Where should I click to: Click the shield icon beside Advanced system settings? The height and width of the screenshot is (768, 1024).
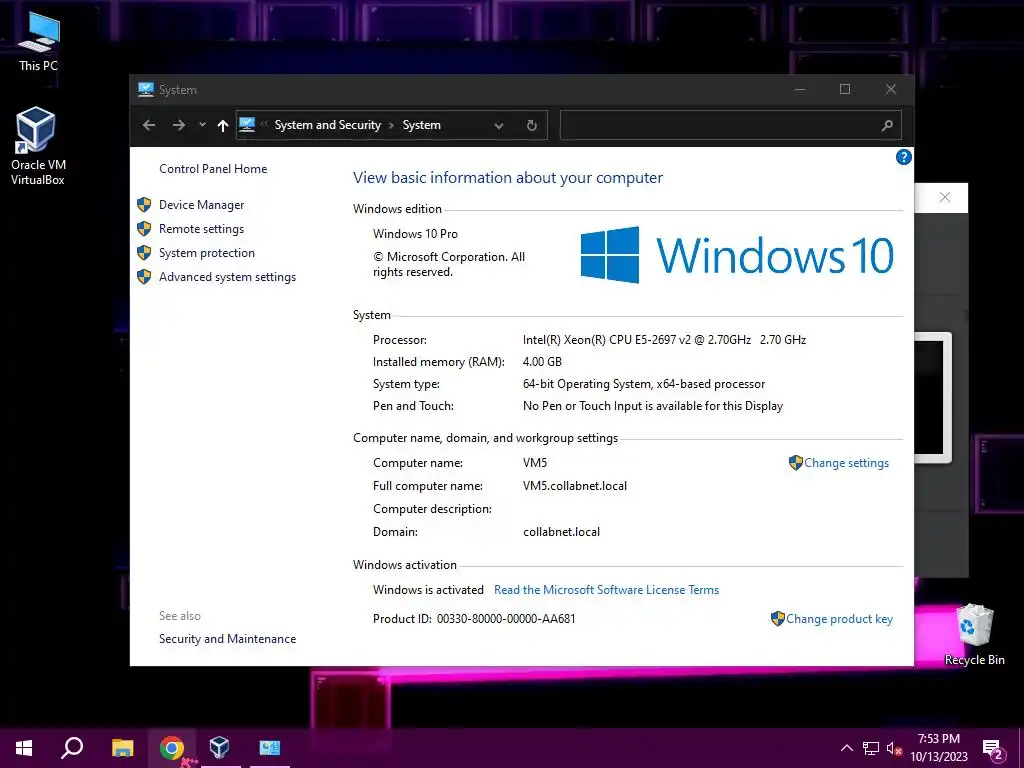144,277
